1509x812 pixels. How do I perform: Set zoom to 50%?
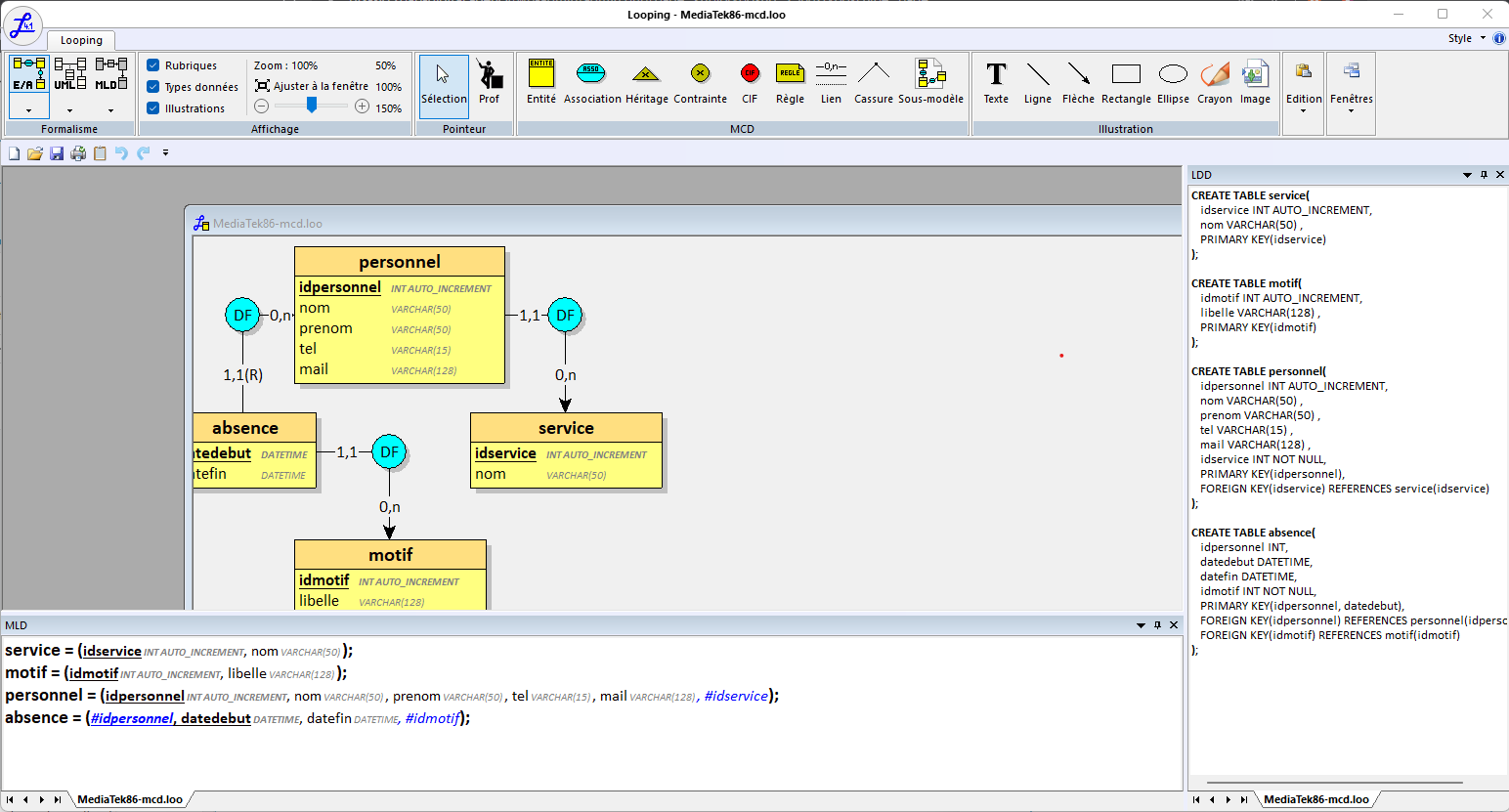[x=386, y=65]
